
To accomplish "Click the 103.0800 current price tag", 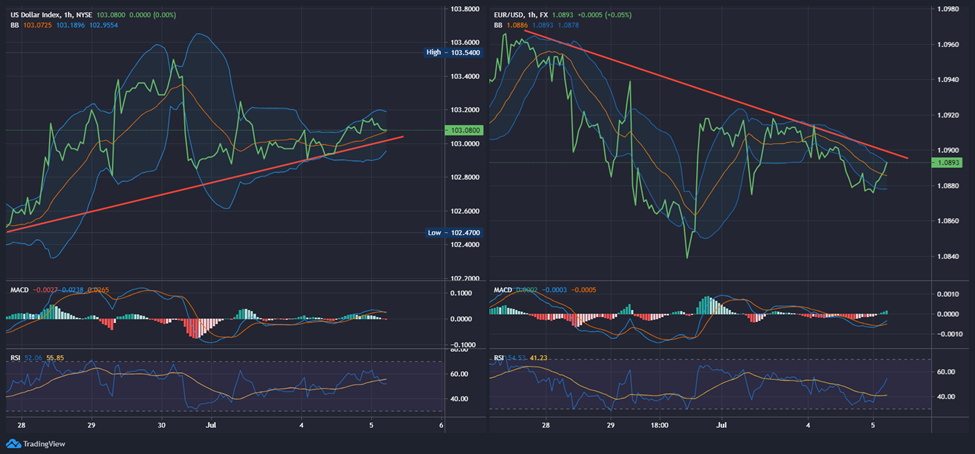I will tap(462, 130).
